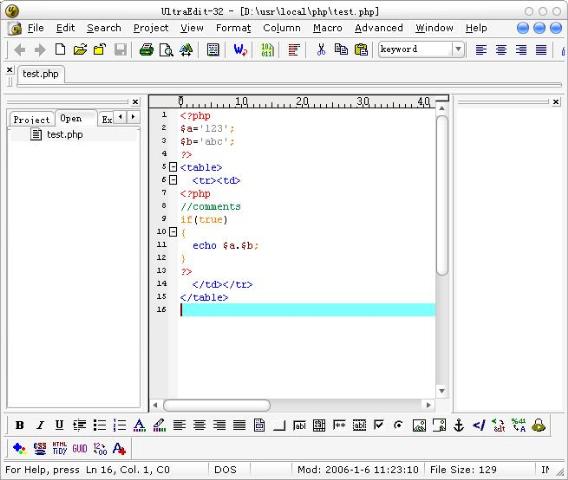Screen dimensions: 568x480
Task: Toggle Bold formatting button
Action: tap(20, 425)
